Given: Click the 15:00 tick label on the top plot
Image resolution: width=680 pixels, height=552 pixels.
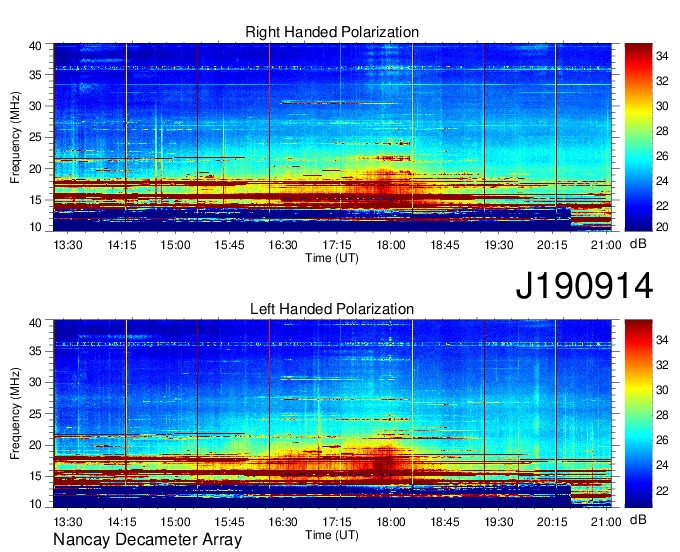Looking at the screenshot, I should click(x=175, y=245).
